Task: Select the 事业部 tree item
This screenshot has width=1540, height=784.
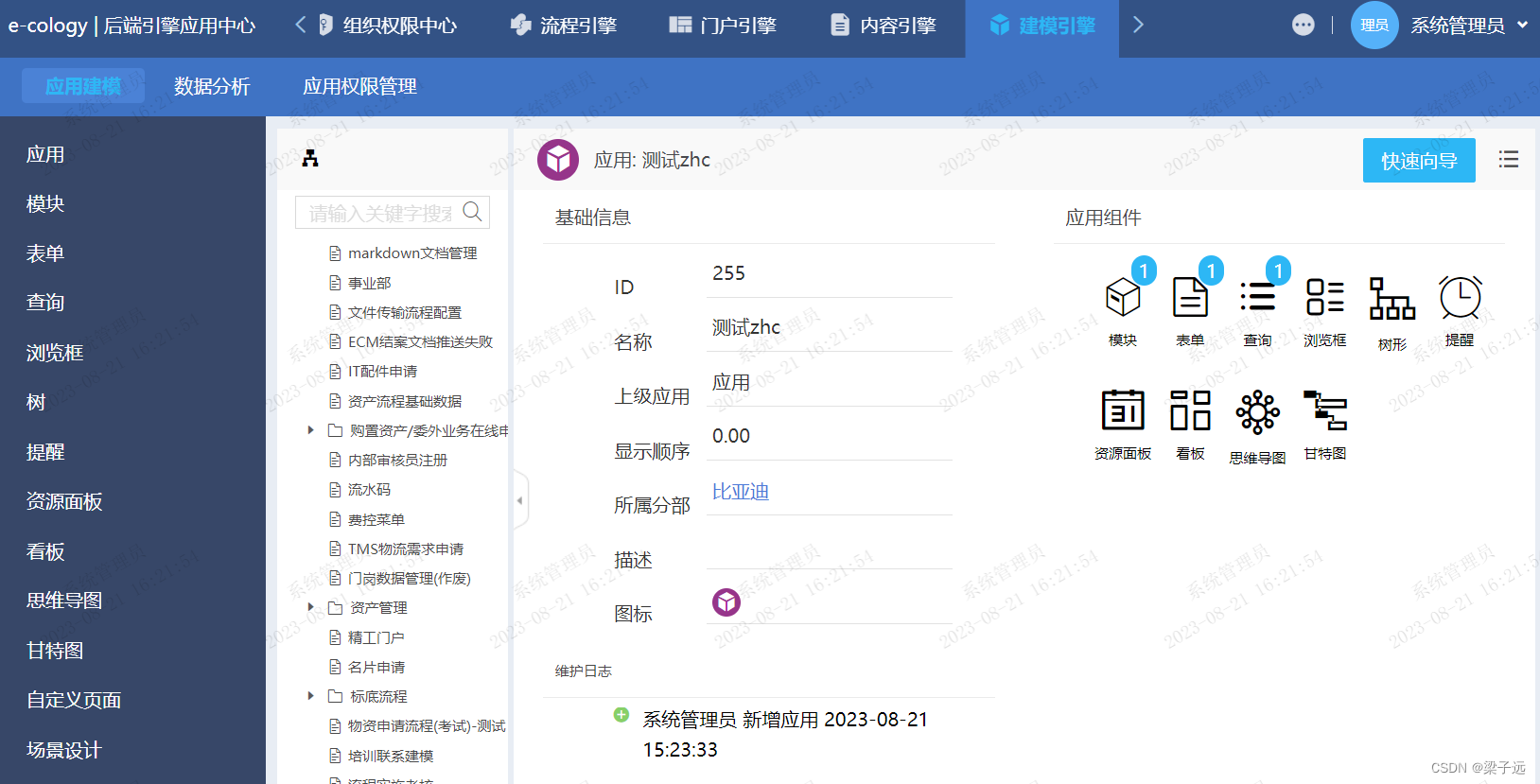Action: pos(360,283)
